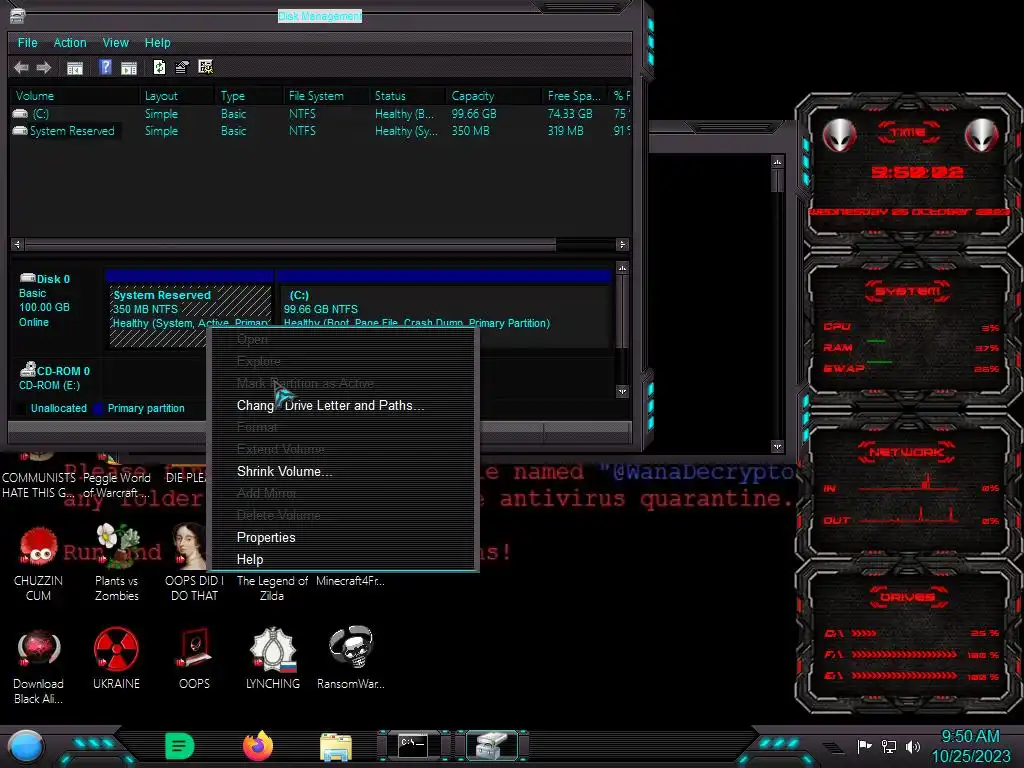Select the System Reserved drive icon in list
1024x768 pixels.
point(20,131)
